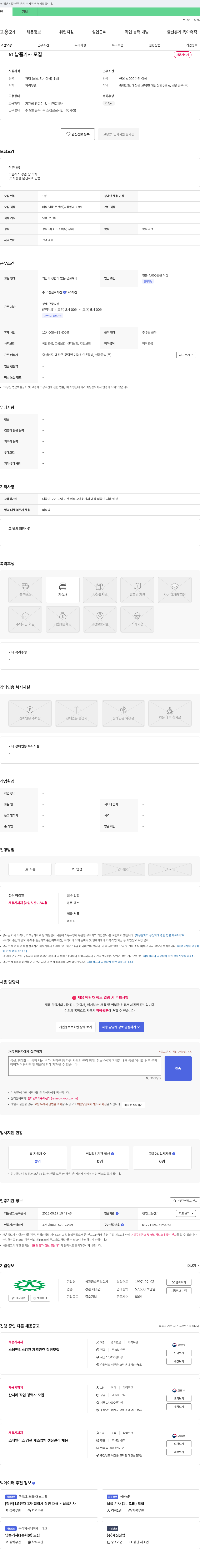Screen dimensions: 200x1568
Task: Click the 거짓구인광고 신고 button
Action: click(185, 1200)
